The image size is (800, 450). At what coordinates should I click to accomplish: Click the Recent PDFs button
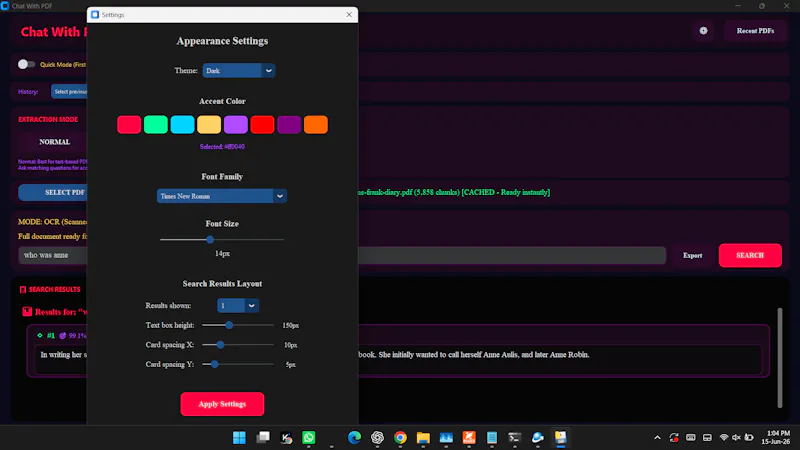[755, 31]
